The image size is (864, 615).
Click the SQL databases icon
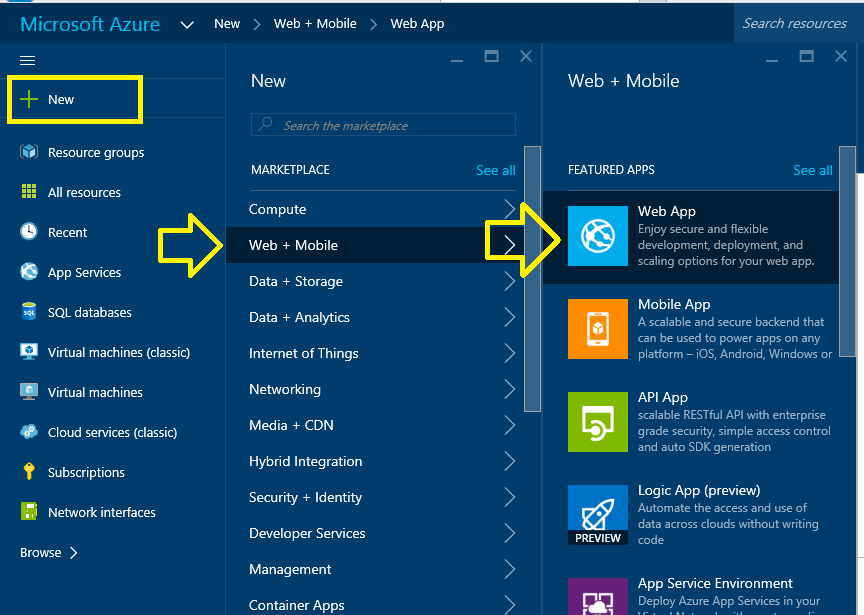pyautogui.click(x=29, y=311)
